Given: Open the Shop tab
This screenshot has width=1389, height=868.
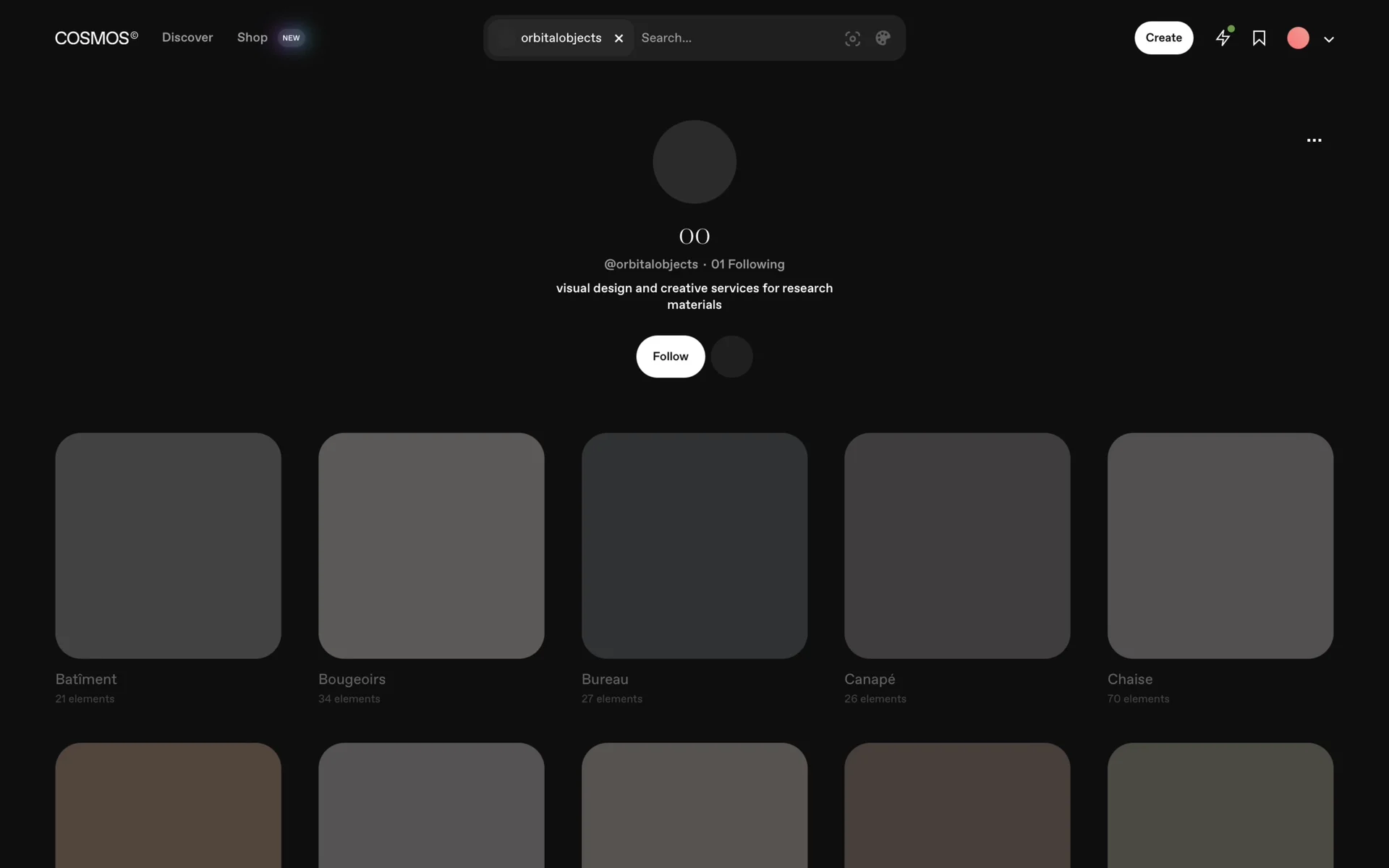Looking at the screenshot, I should pos(252,38).
